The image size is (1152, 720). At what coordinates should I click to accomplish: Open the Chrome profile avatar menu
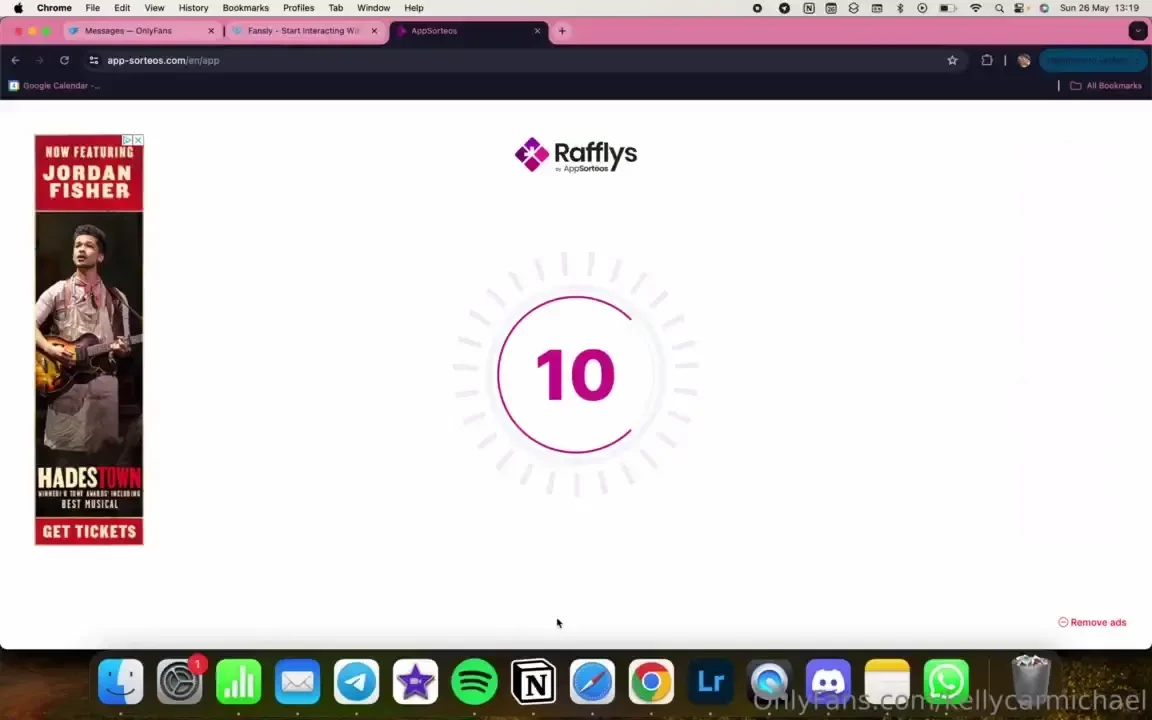tap(1023, 60)
